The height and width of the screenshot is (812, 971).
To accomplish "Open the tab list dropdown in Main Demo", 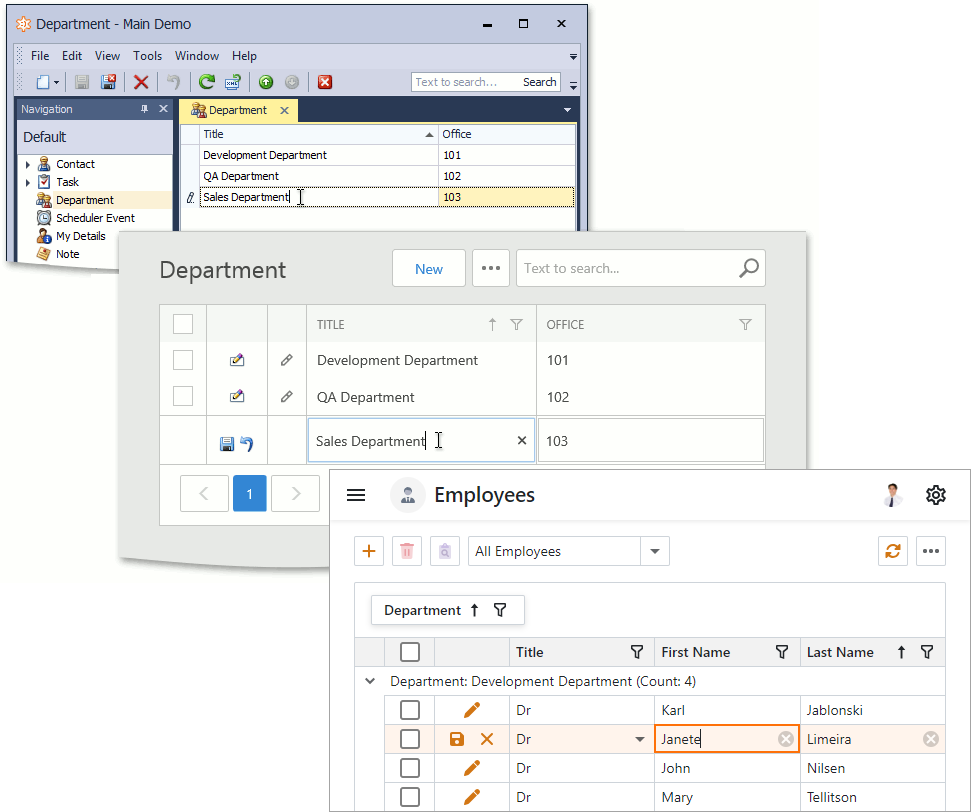I will coord(567,110).
